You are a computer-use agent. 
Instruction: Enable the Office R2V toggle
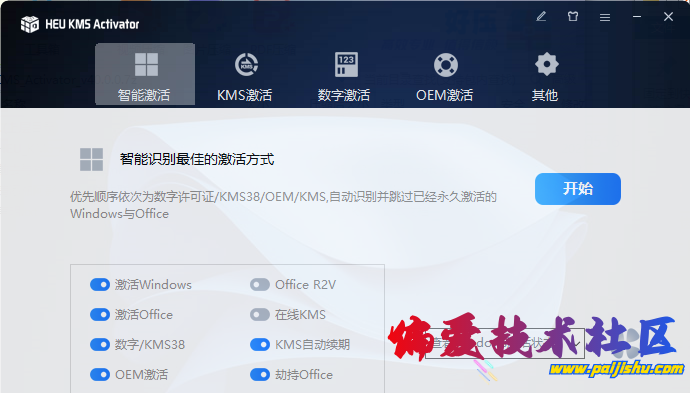tap(260, 285)
